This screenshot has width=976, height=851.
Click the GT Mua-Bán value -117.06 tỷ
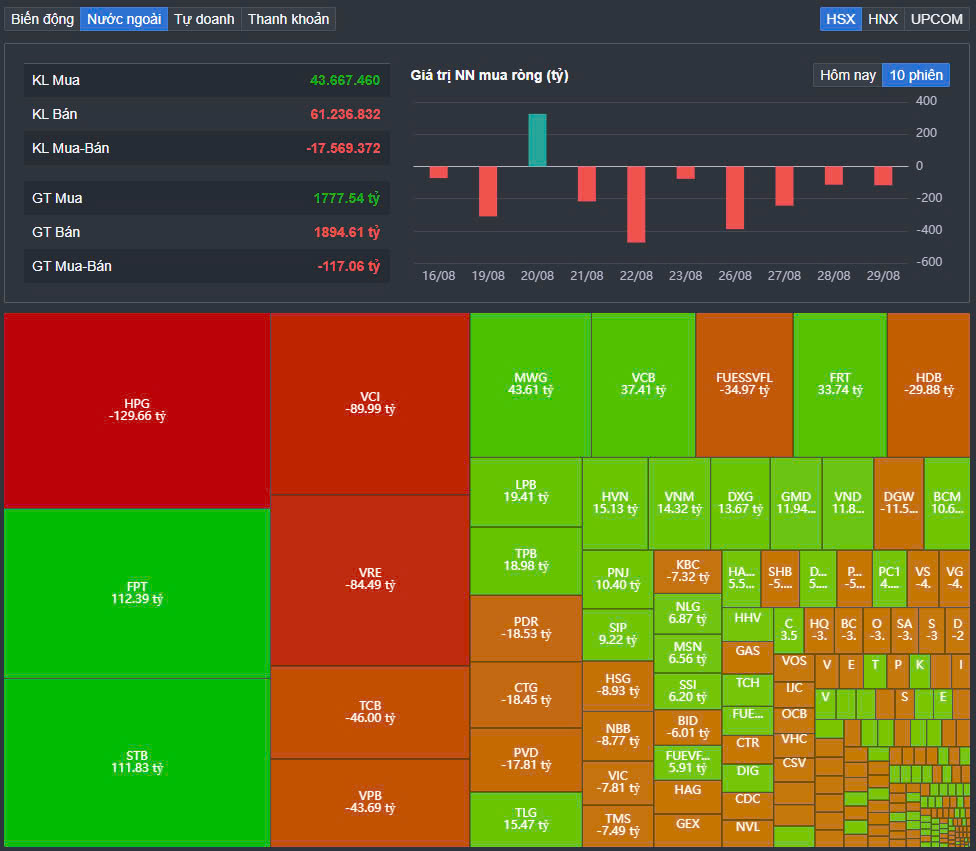click(x=349, y=266)
